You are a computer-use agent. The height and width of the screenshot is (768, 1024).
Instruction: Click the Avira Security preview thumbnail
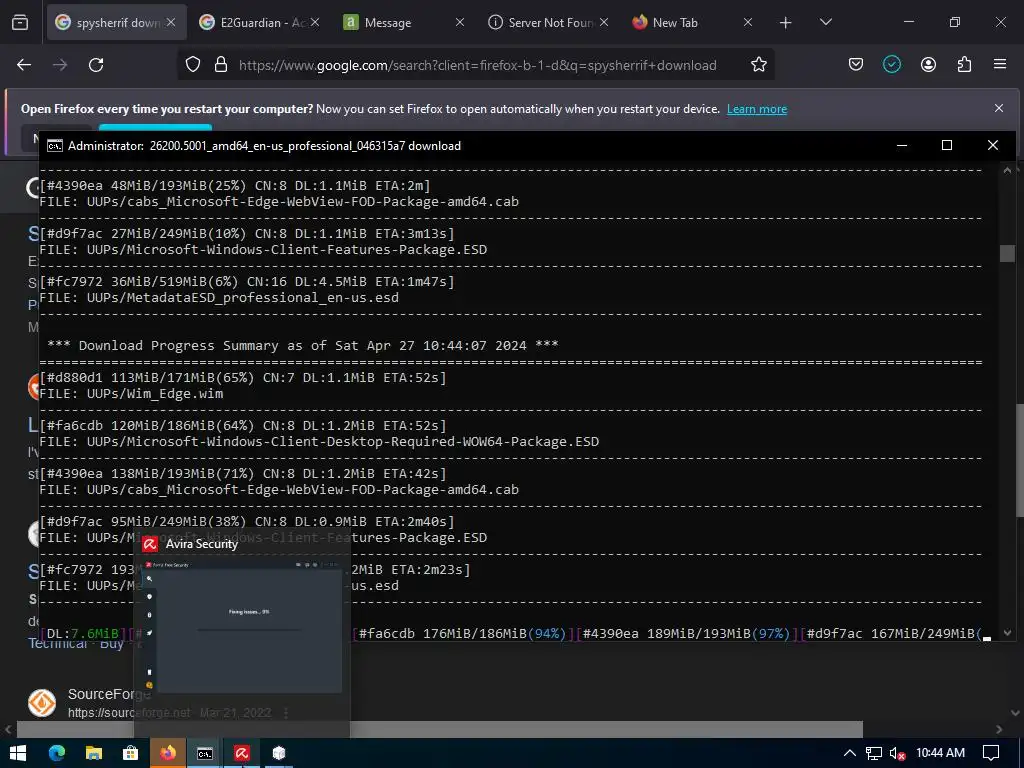(x=243, y=626)
